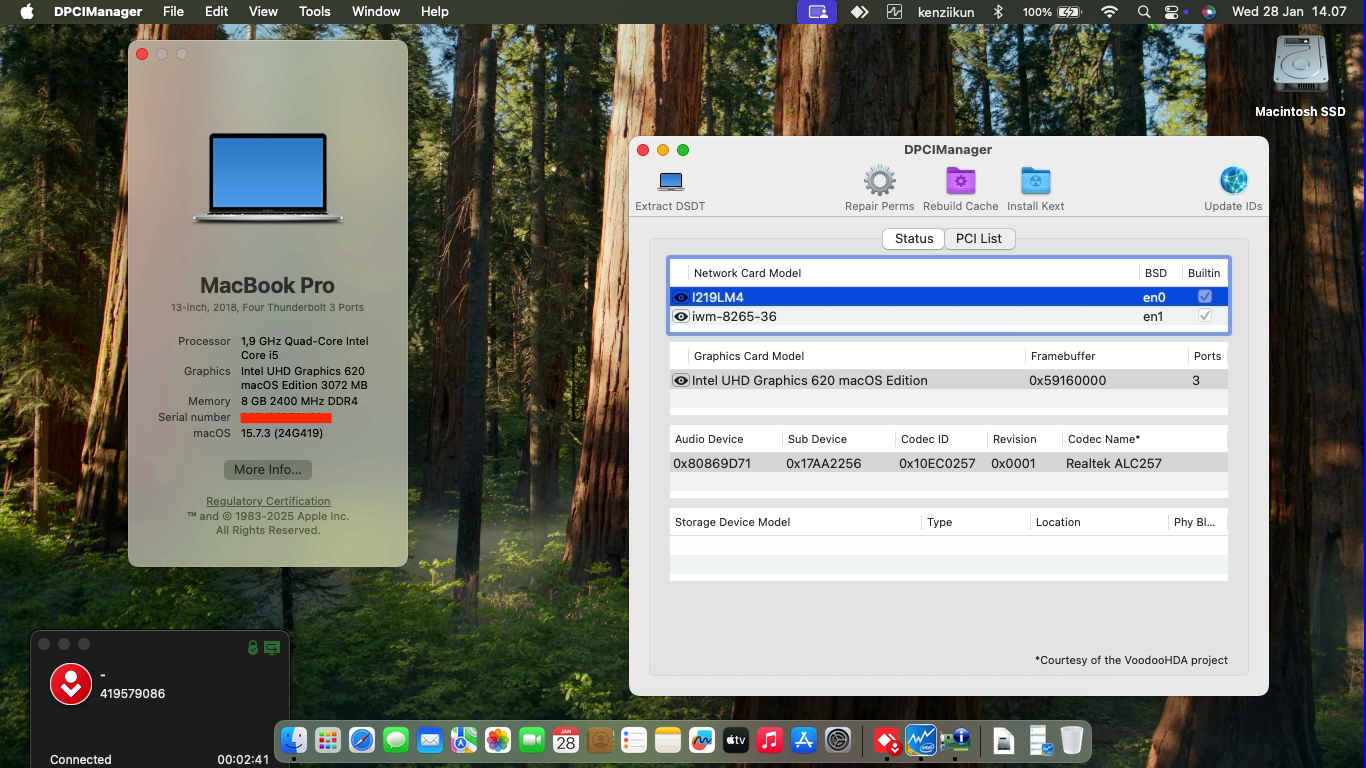
Task: Open the Help menu
Action: click(x=434, y=11)
